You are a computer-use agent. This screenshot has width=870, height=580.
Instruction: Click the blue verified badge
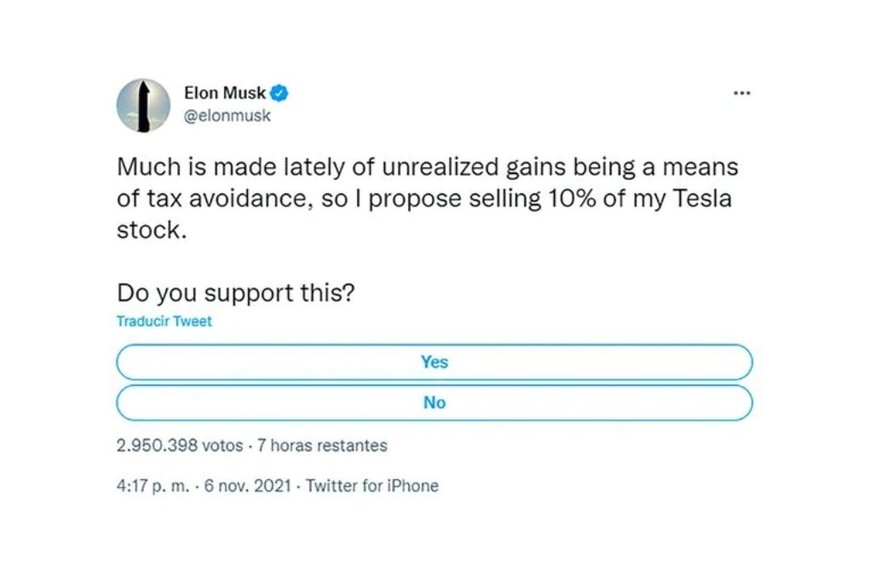point(281,94)
